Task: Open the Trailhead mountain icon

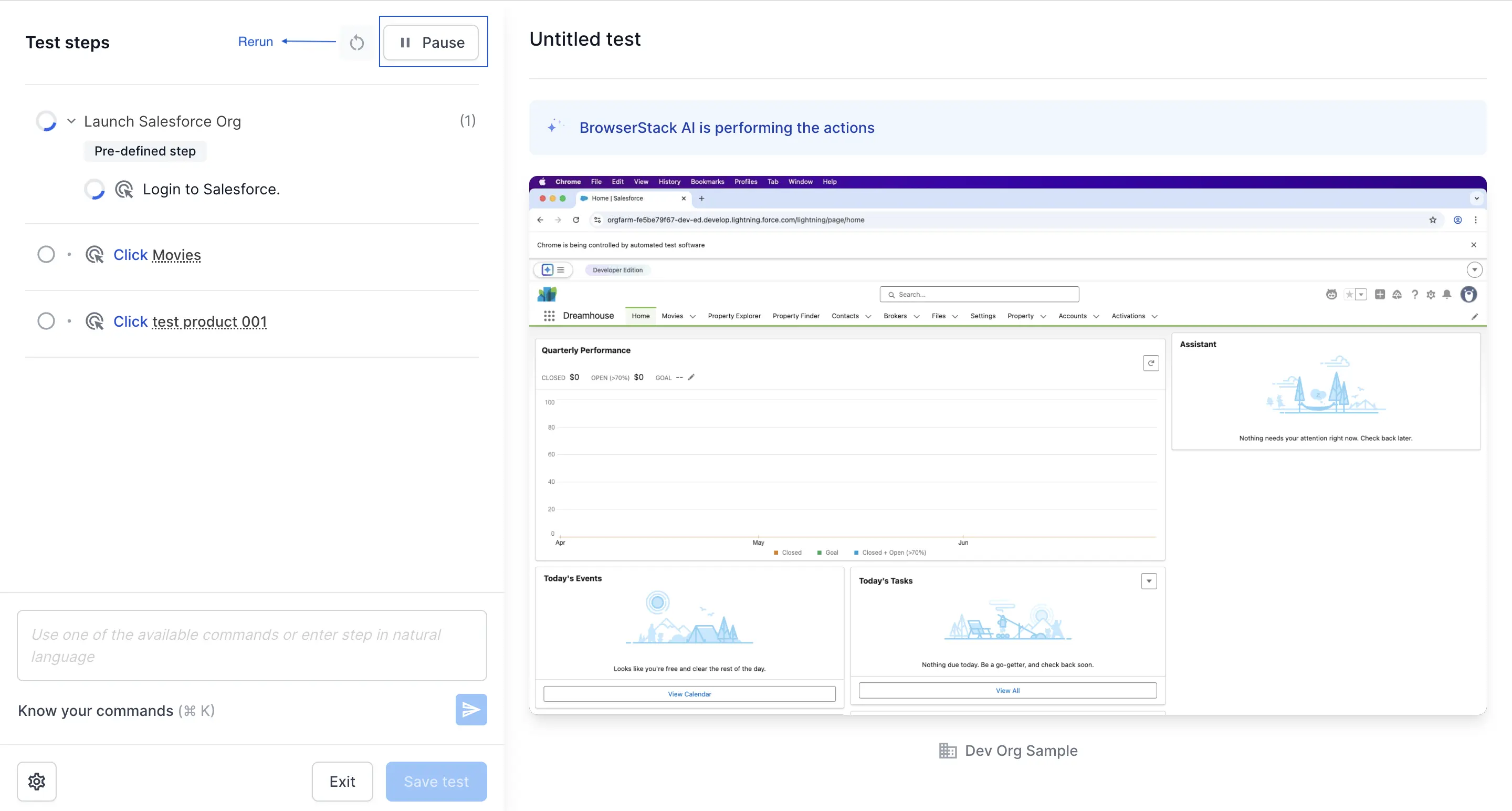Action: coord(1397,294)
